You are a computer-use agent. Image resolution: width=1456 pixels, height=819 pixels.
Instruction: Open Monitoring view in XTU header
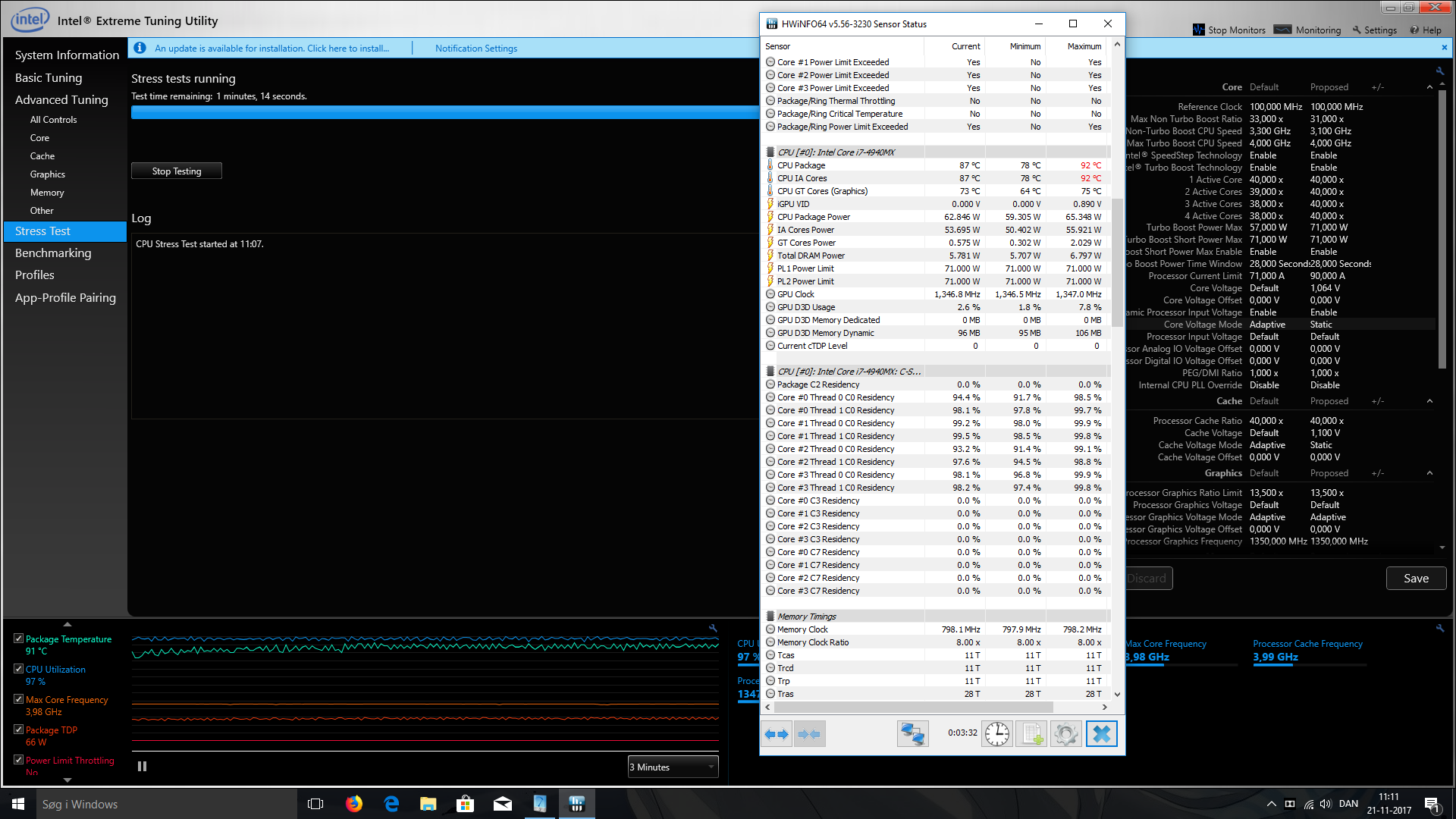click(x=1307, y=30)
